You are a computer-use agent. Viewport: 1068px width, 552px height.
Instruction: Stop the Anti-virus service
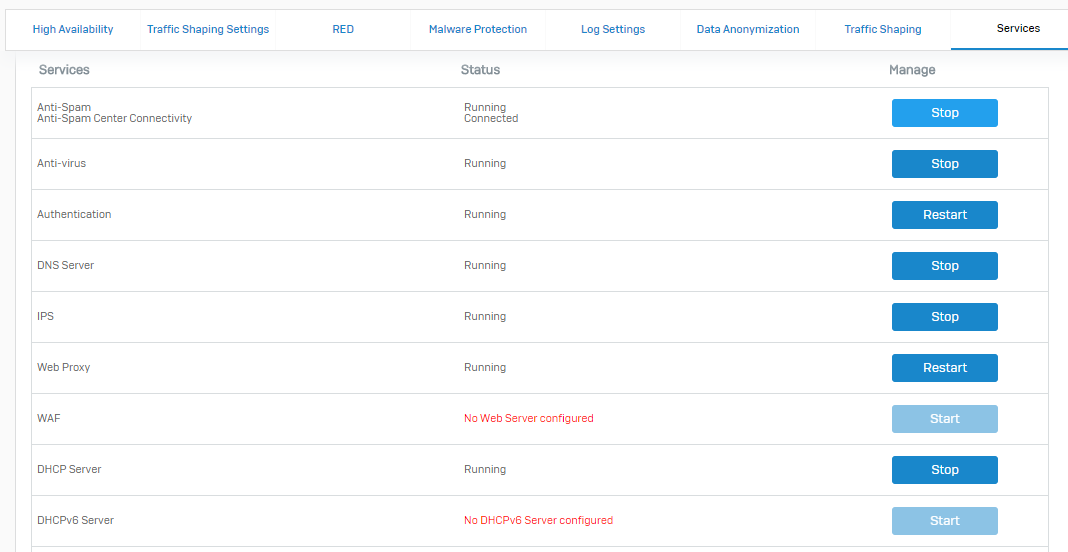point(945,164)
